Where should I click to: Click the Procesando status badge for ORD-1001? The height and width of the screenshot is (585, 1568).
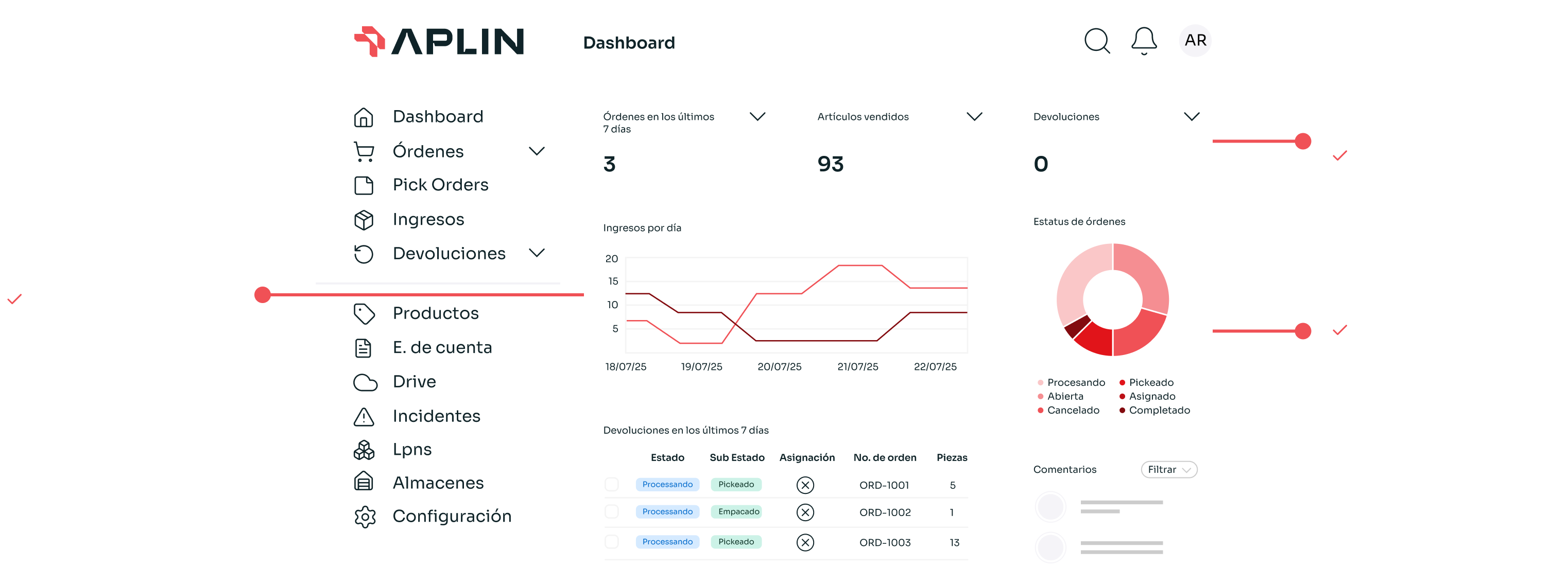click(x=667, y=484)
